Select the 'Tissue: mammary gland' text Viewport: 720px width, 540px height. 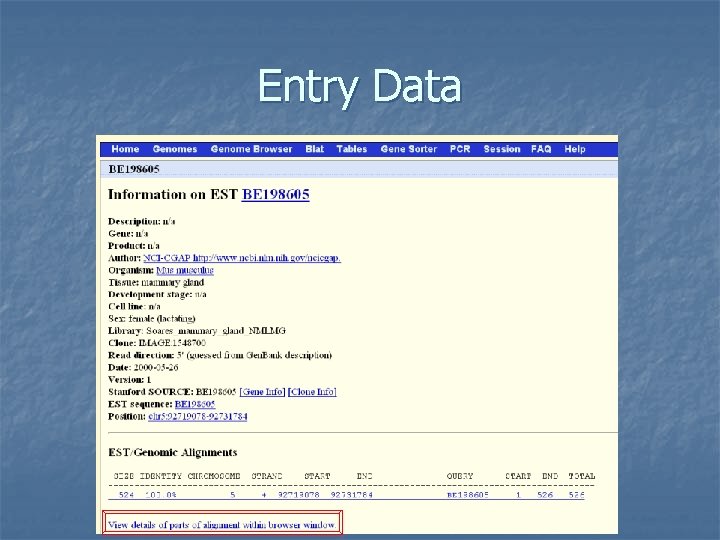(156, 282)
